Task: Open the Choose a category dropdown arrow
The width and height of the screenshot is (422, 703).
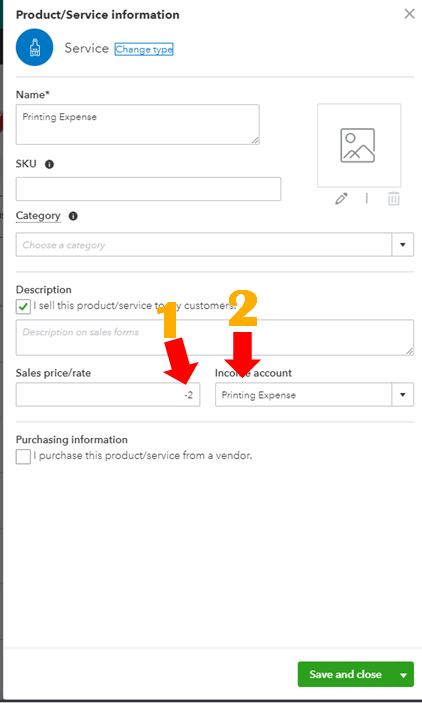Action: 403,245
